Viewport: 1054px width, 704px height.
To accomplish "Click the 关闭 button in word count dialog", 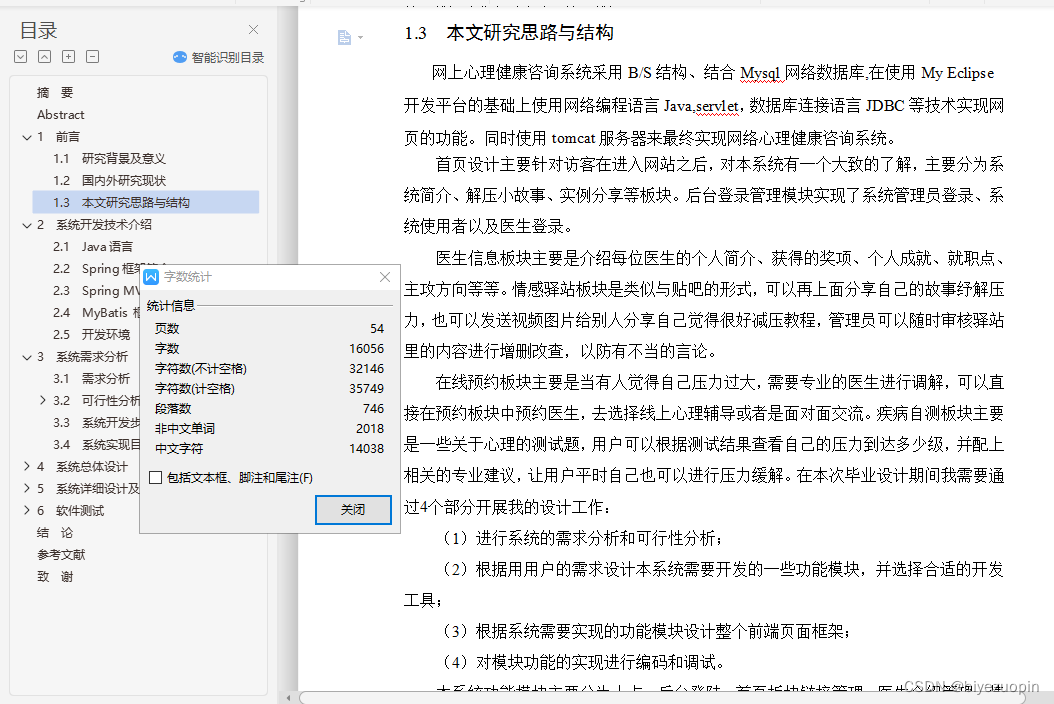I will click(x=353, y=510).
